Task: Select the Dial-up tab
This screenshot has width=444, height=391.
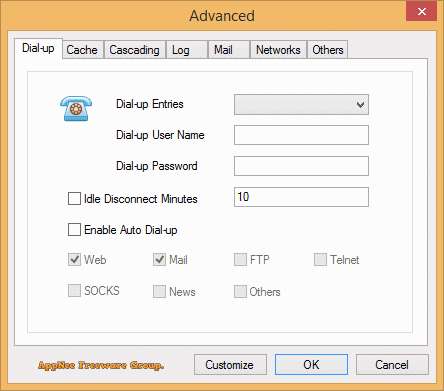Action: coord(38,48)
